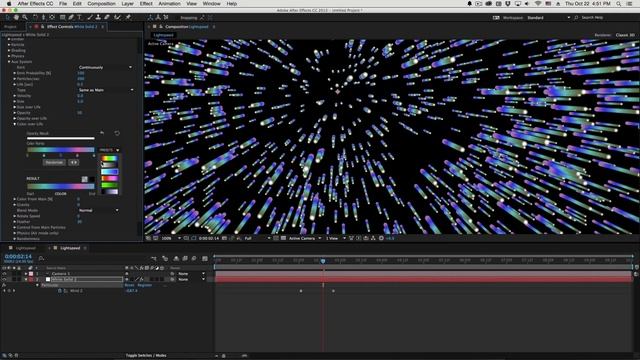The width and height of the screenshot is (640, 360).
Task: Select the Roto Brush tool
Action: (118, 18)
